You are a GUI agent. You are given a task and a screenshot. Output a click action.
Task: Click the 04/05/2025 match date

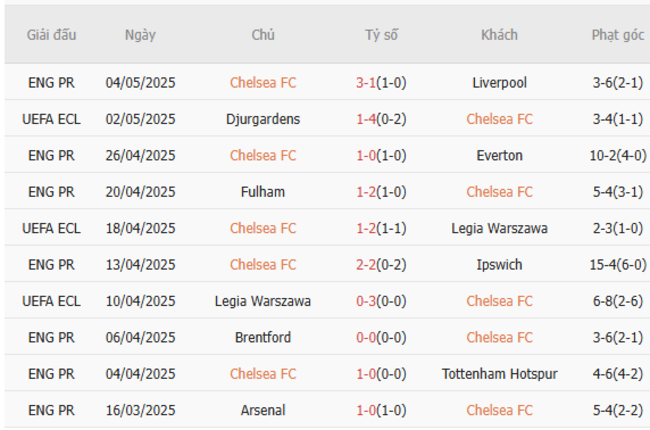click(x=140, y=83)
